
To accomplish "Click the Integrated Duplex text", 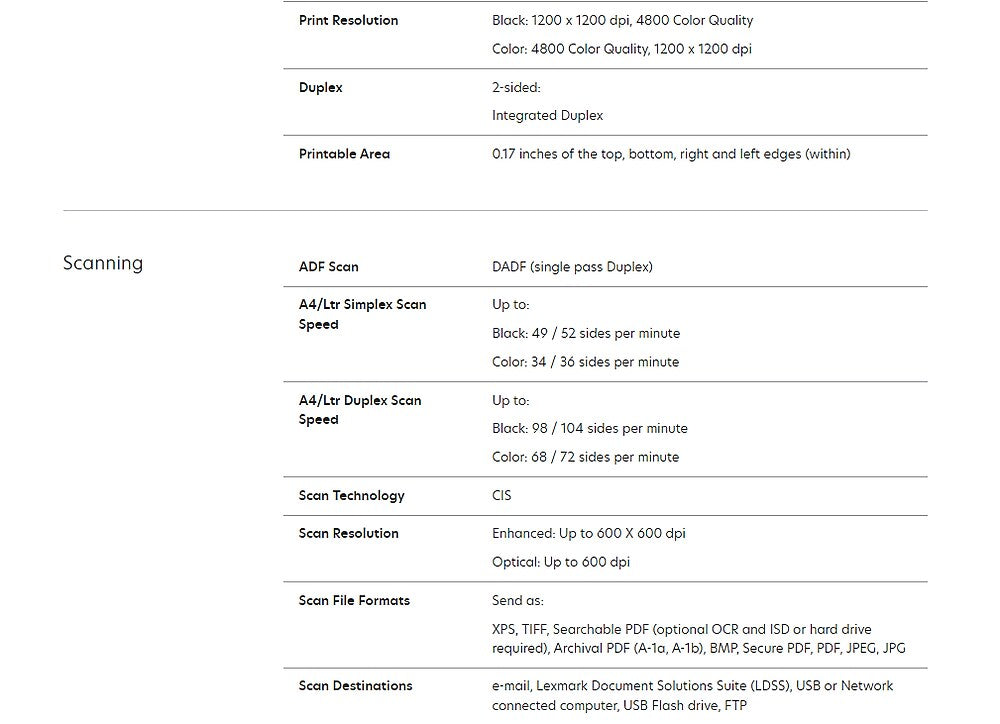I will pos(547,116).
